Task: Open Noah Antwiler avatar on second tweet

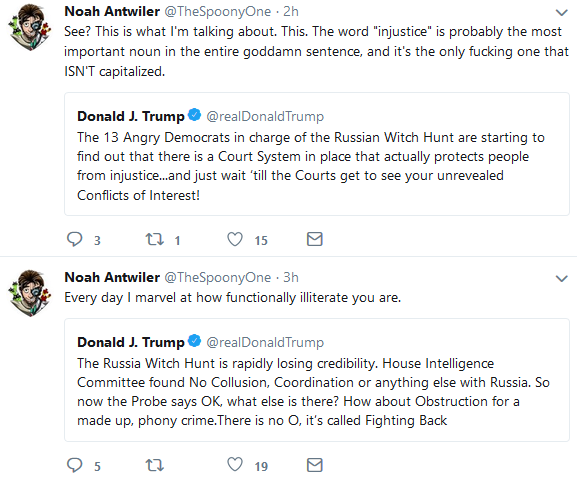Action: click(x=29, y=293)
